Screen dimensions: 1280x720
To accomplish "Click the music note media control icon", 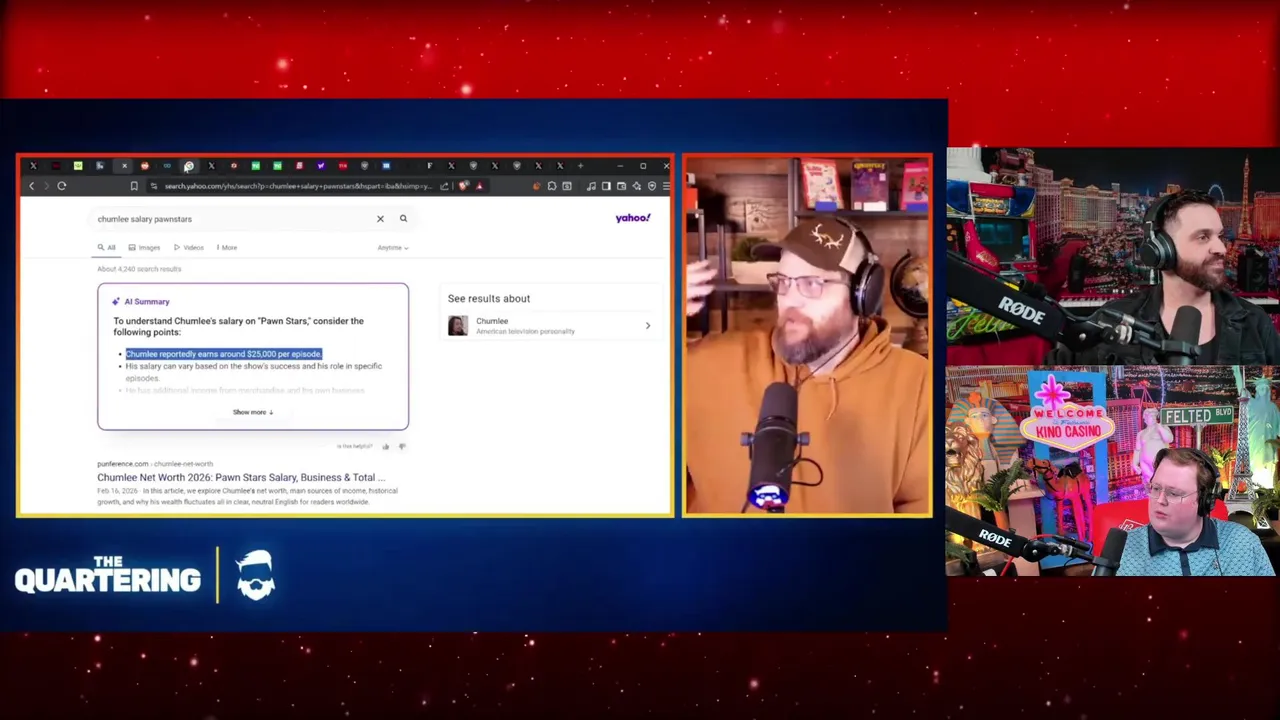I will point(591,186).
